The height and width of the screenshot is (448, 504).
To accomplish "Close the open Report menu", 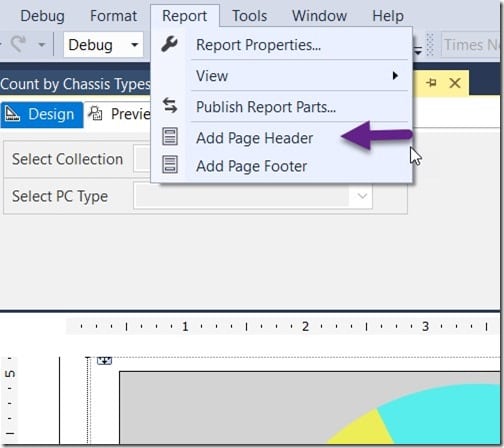I will pyautogui.click(x=184, y=16).
